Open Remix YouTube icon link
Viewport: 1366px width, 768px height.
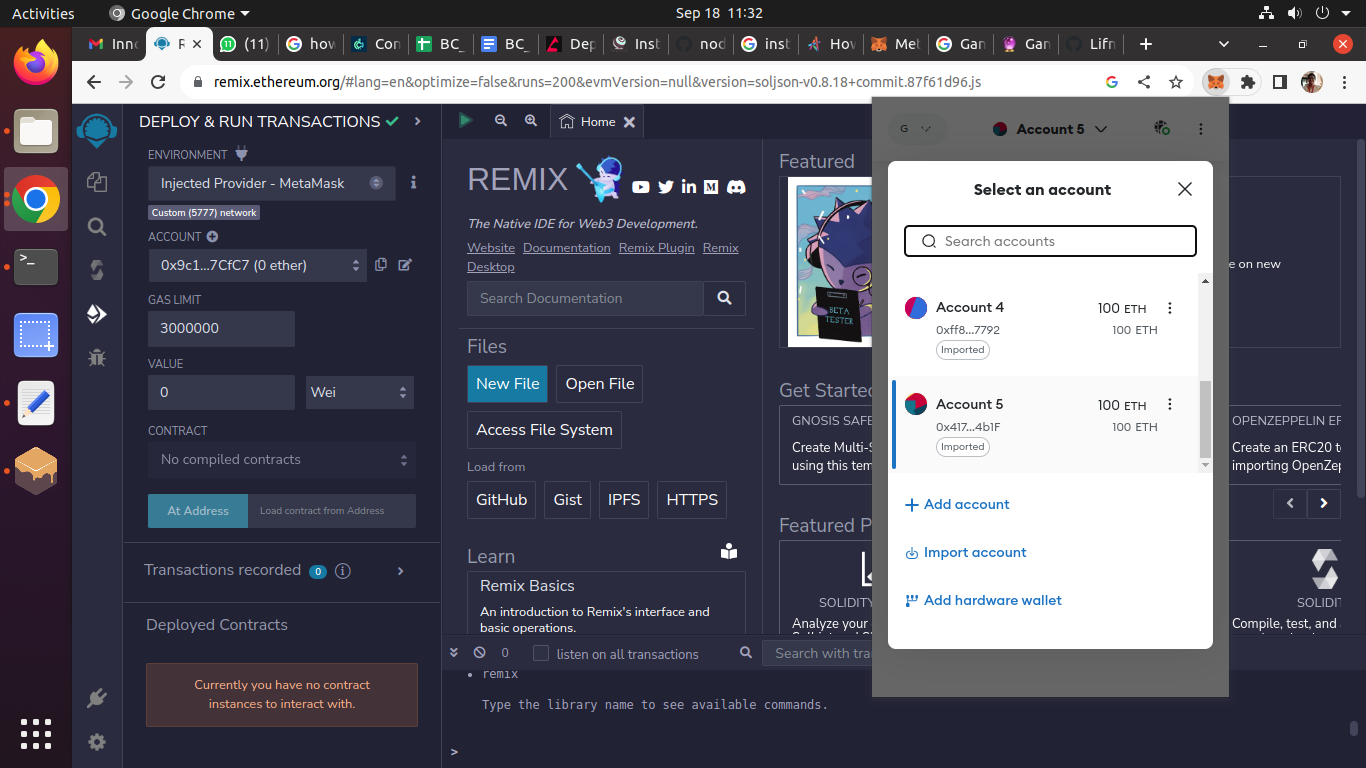641,187
